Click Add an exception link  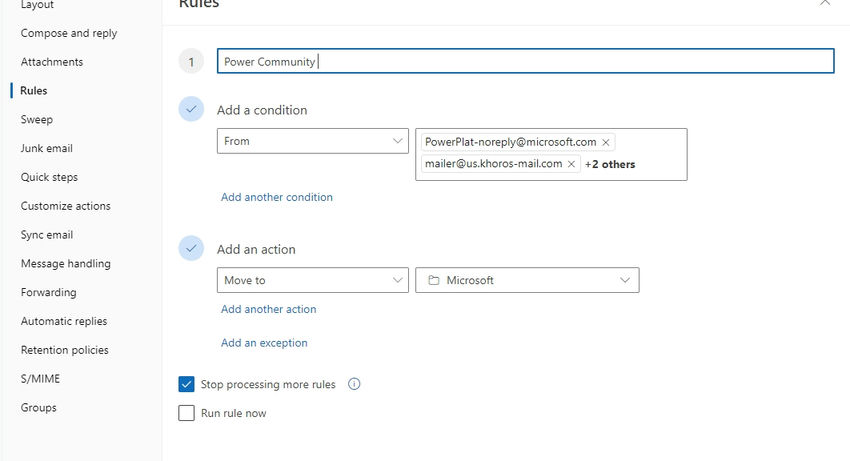264,343
